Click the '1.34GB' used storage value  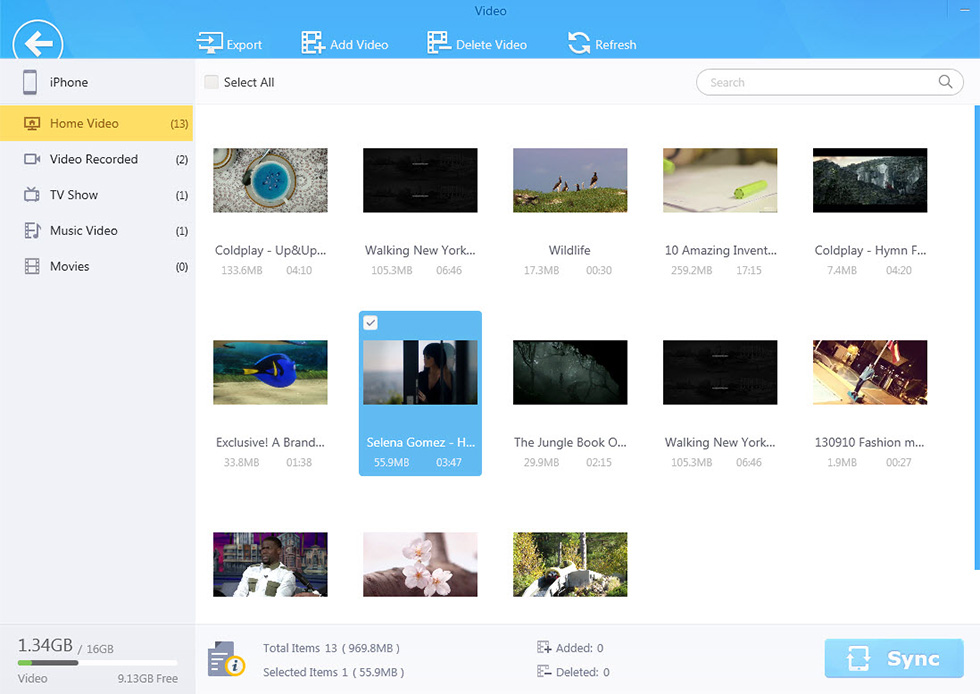coord(45,645)
